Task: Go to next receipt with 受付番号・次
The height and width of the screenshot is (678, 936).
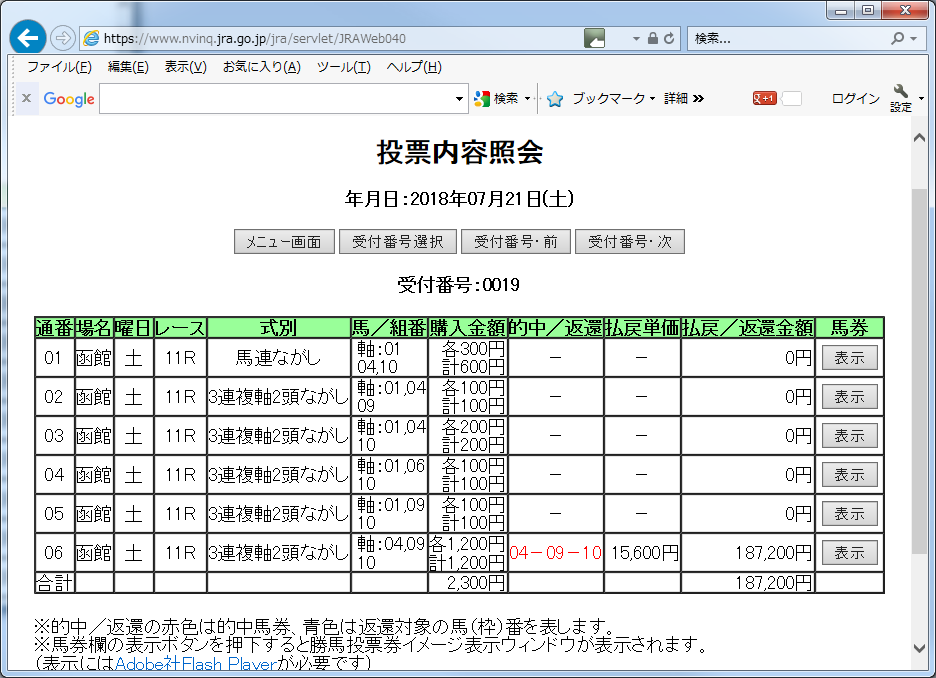Action: tap(630, 242)
